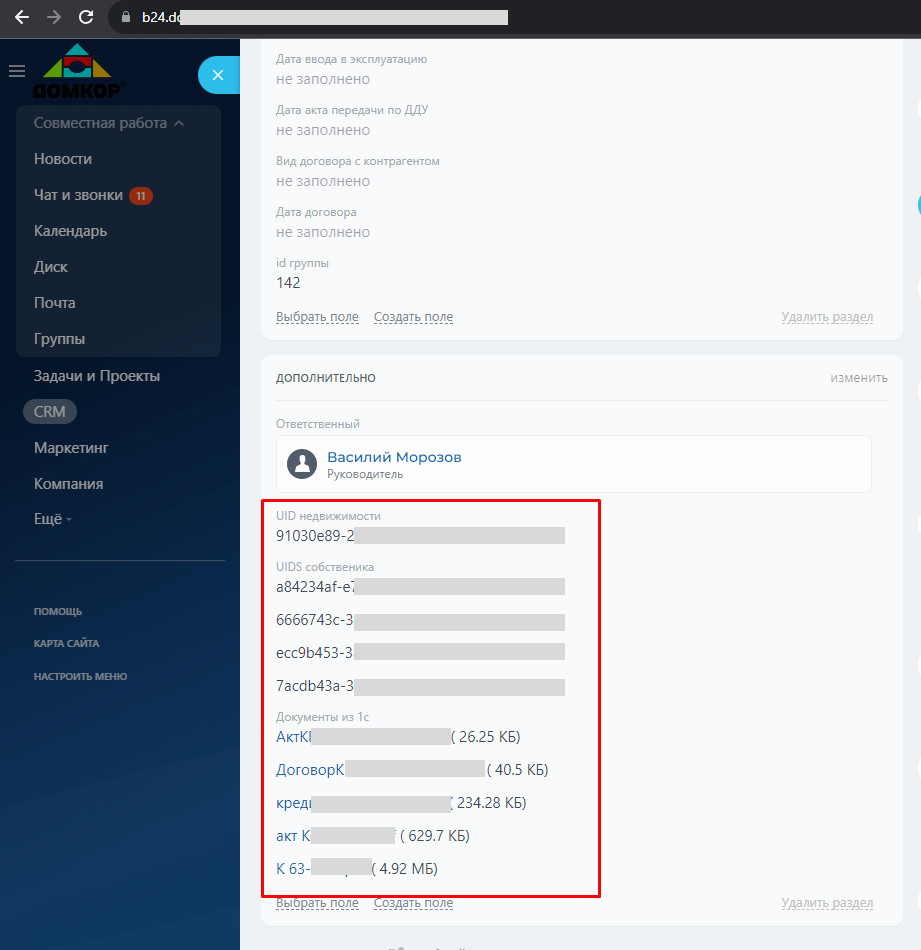Open Диск in the sidebar

[51, 267]
